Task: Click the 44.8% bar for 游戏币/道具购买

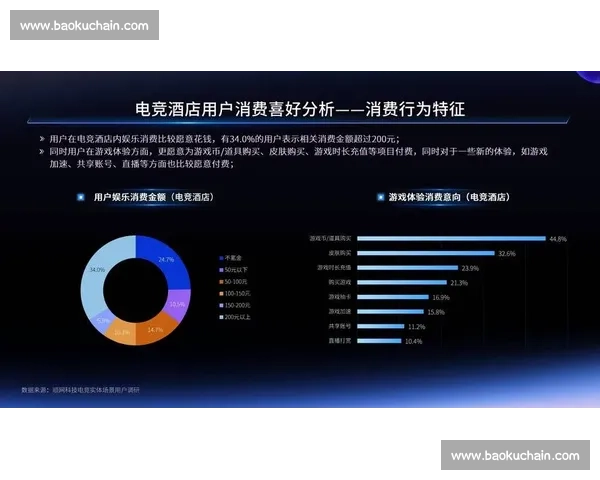Action: (450, 239)
